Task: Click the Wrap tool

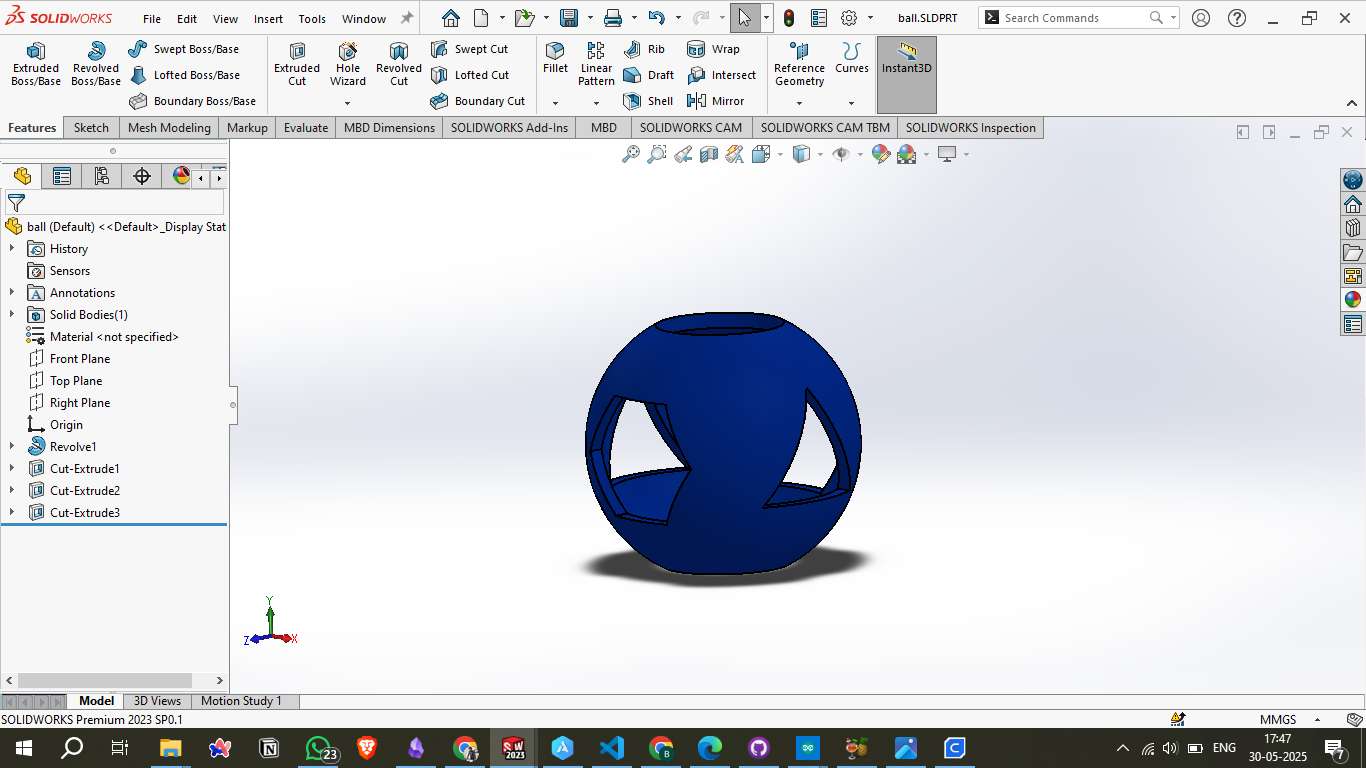Action: 714,49
